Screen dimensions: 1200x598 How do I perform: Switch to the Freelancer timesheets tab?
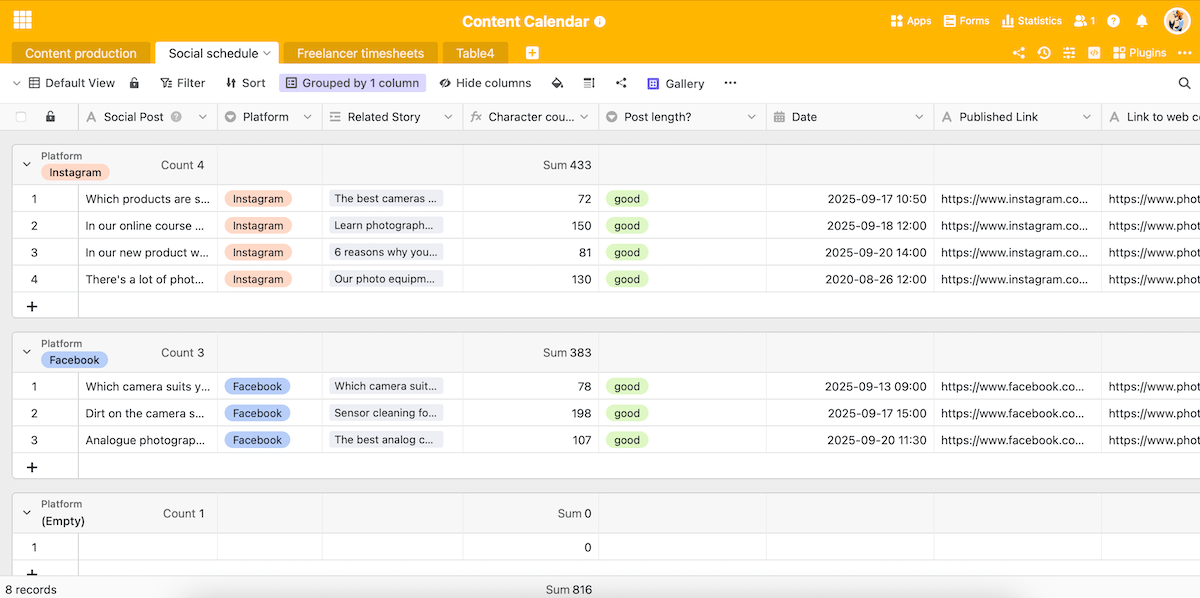(x=363, y=52)
